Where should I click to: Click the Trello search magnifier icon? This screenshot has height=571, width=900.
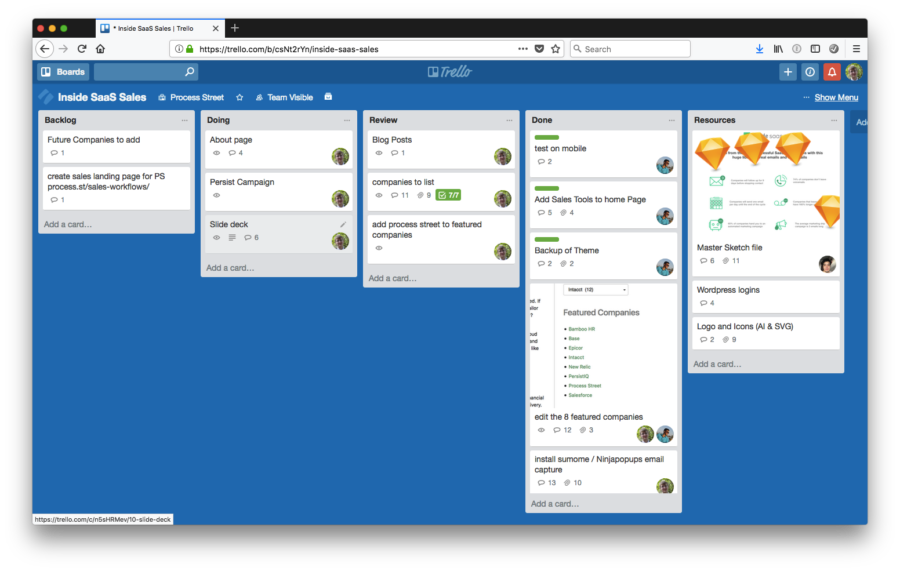coord(189,72)
